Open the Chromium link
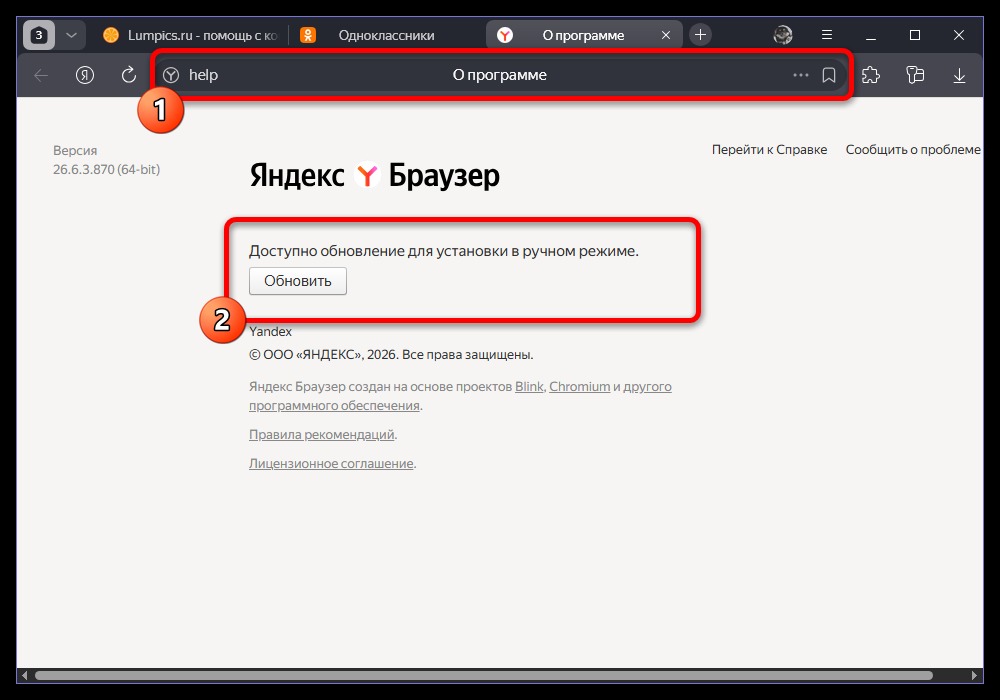This screenshot has height=700, width=1000. [x=580, y=387]
